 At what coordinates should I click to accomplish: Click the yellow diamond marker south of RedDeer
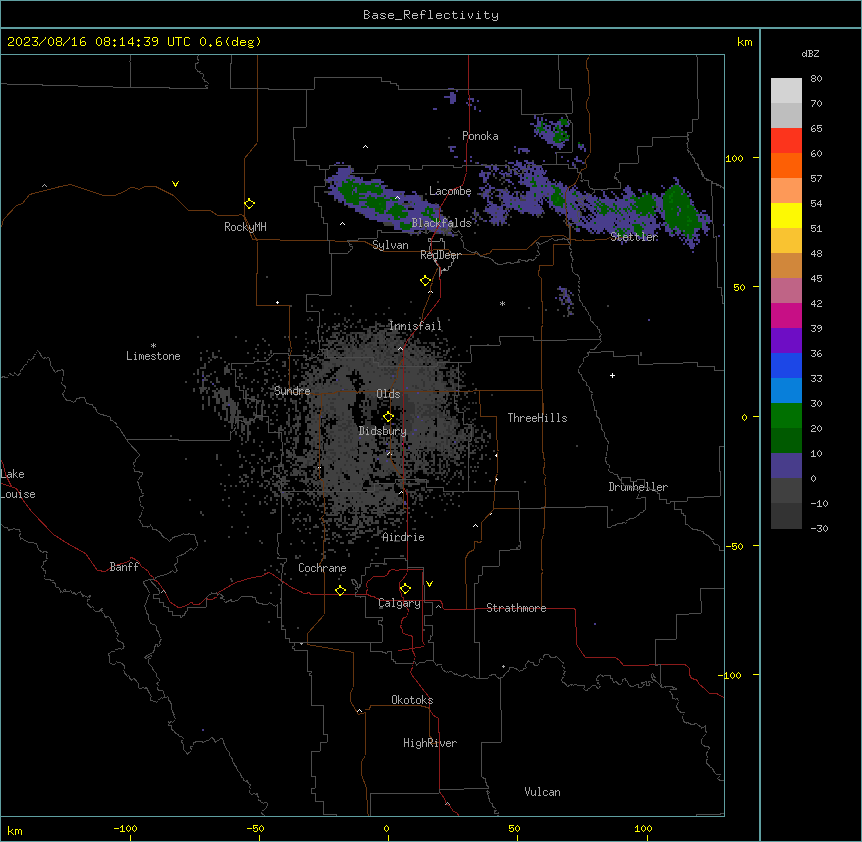(x=425, y=281)
